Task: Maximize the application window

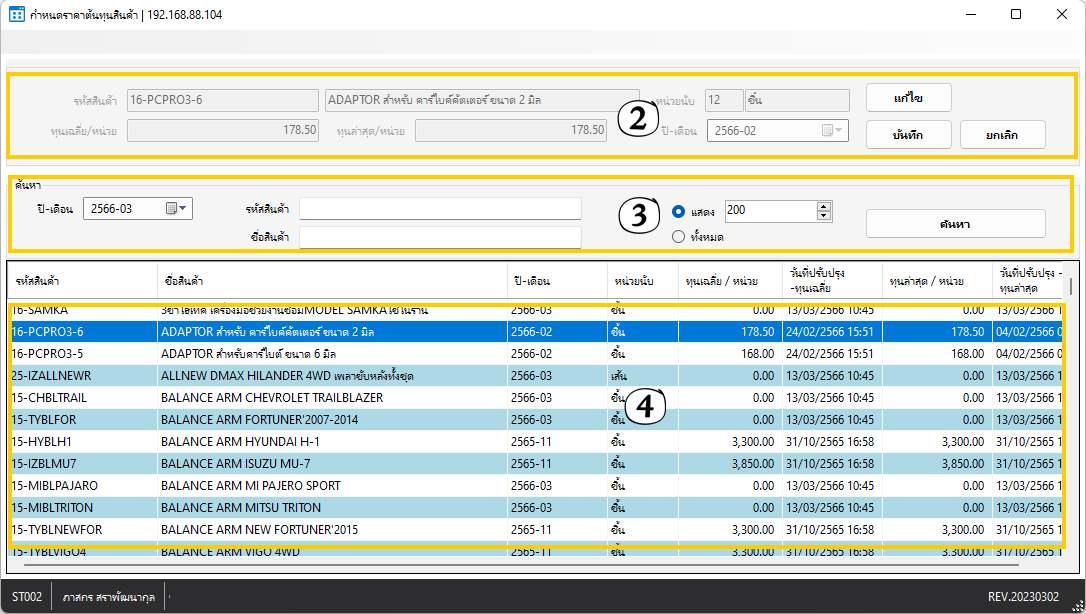Action: (x=1016, y=14)
